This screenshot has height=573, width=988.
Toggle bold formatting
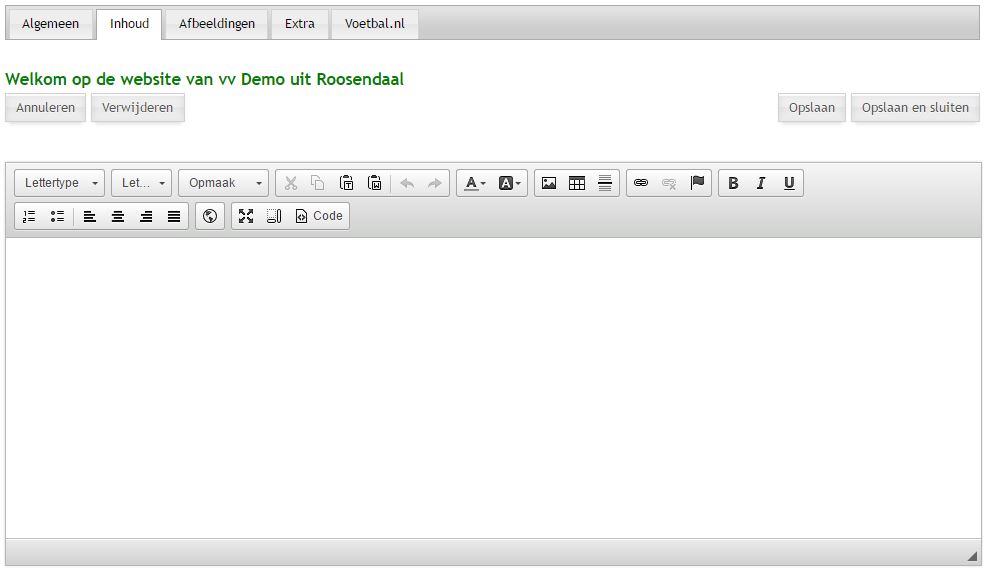733,183
